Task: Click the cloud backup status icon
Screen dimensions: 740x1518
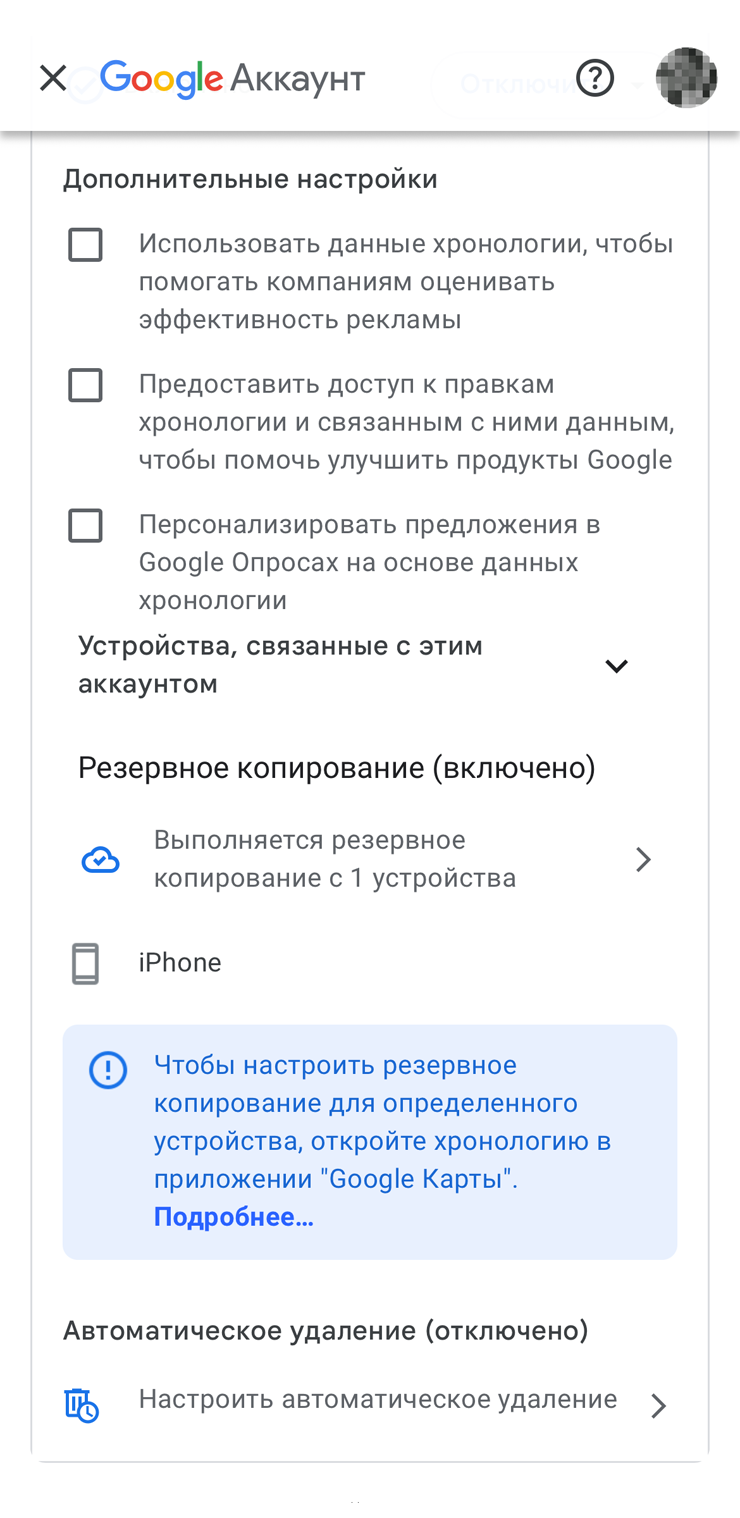Action: point(100,860)
